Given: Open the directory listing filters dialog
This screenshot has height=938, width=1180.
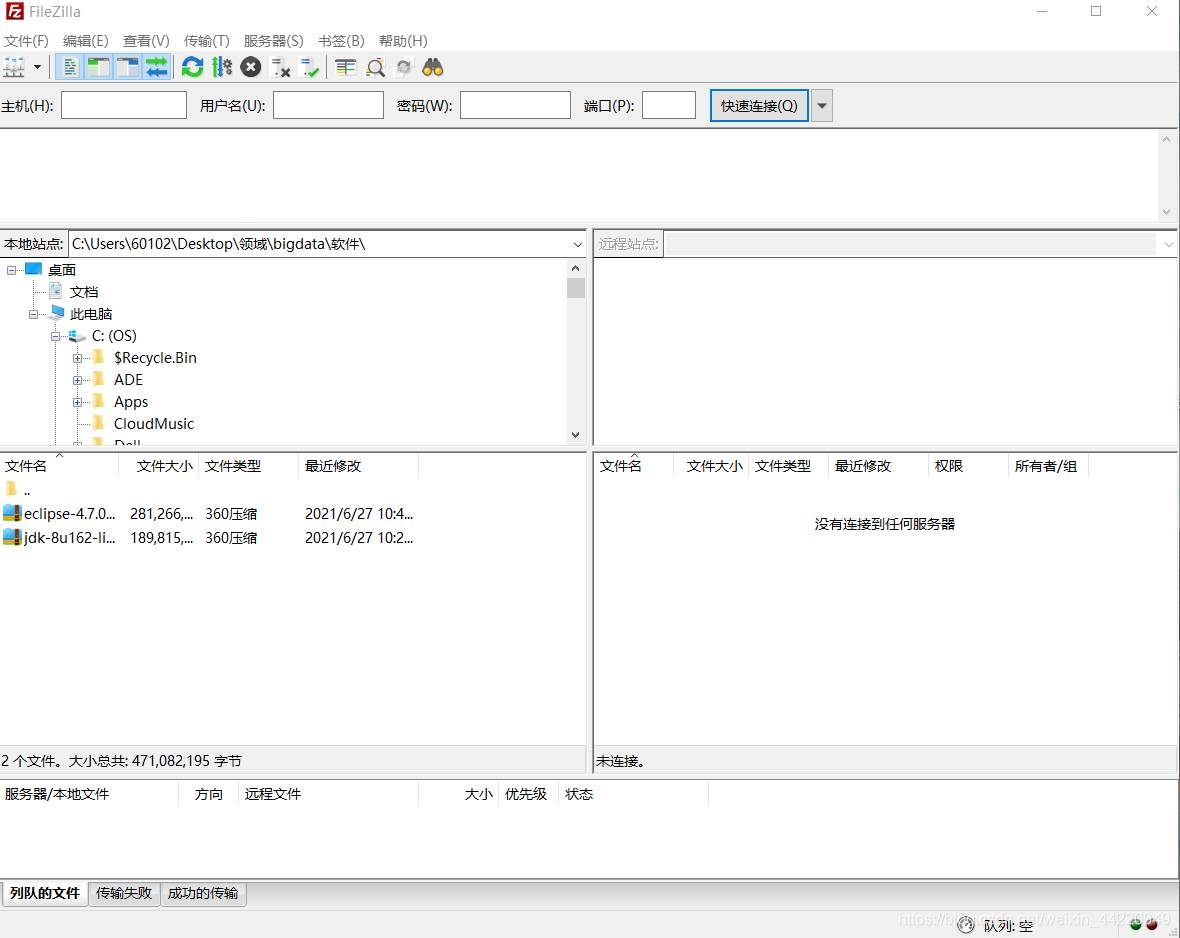Looking at the screenshot, I should click(345, 68).
